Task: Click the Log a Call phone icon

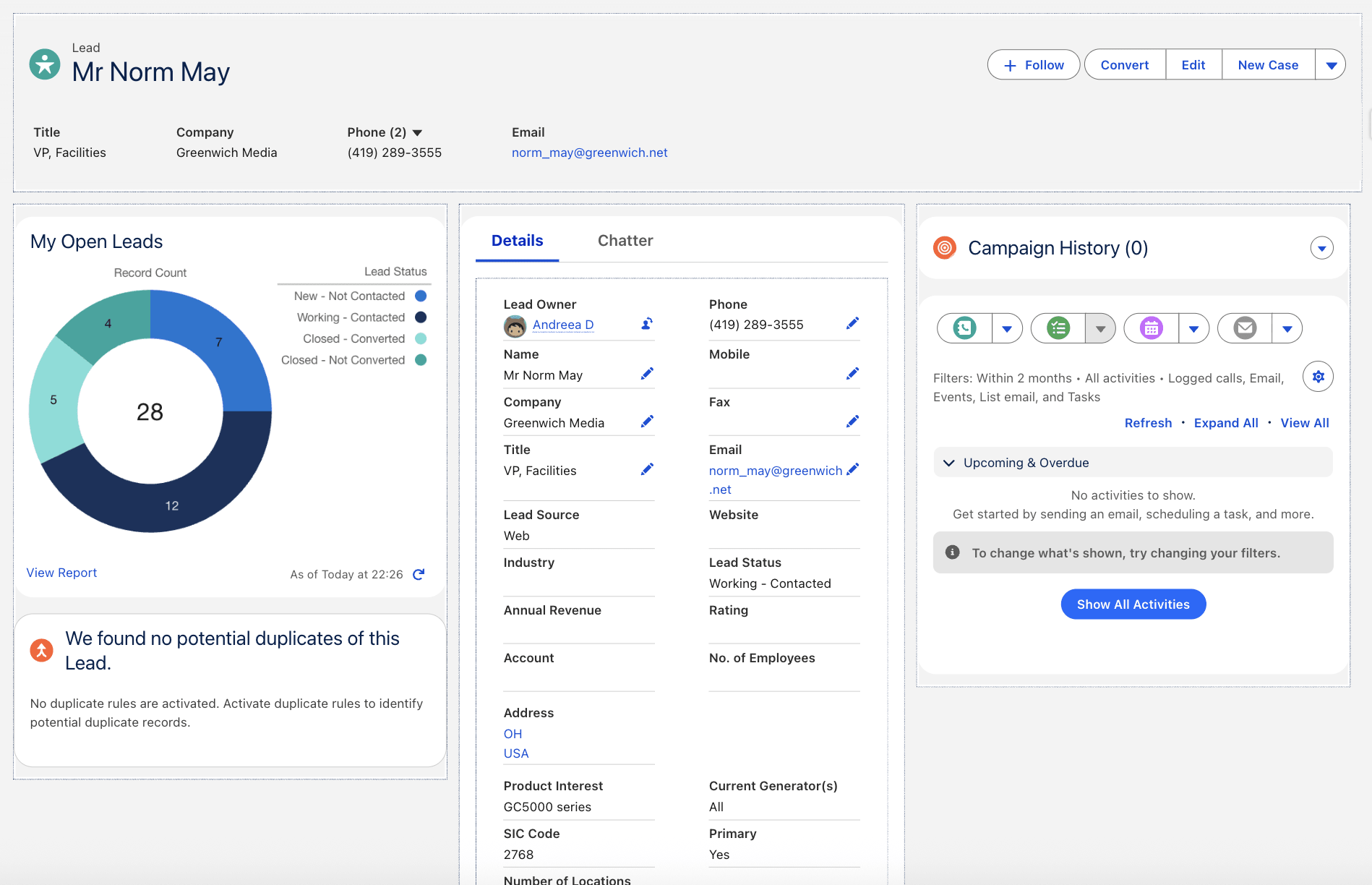Action: [964, 328]
